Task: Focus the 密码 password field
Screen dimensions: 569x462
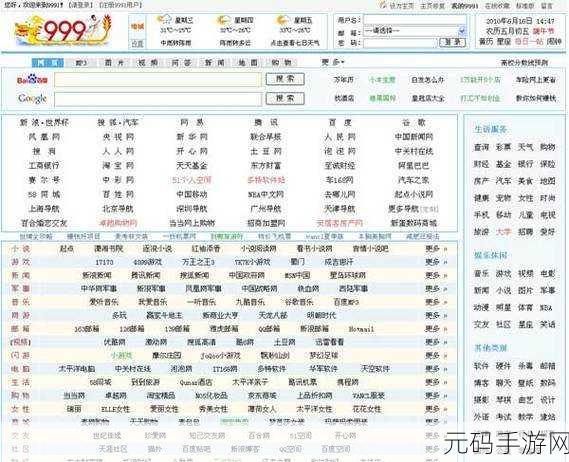Action: [400, 43]
